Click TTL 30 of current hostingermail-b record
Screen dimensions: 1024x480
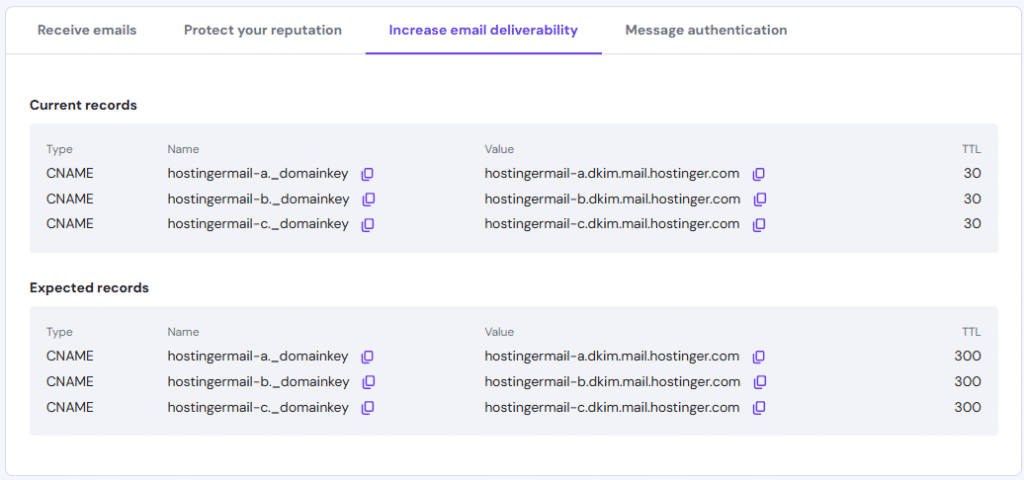[972, 199]
